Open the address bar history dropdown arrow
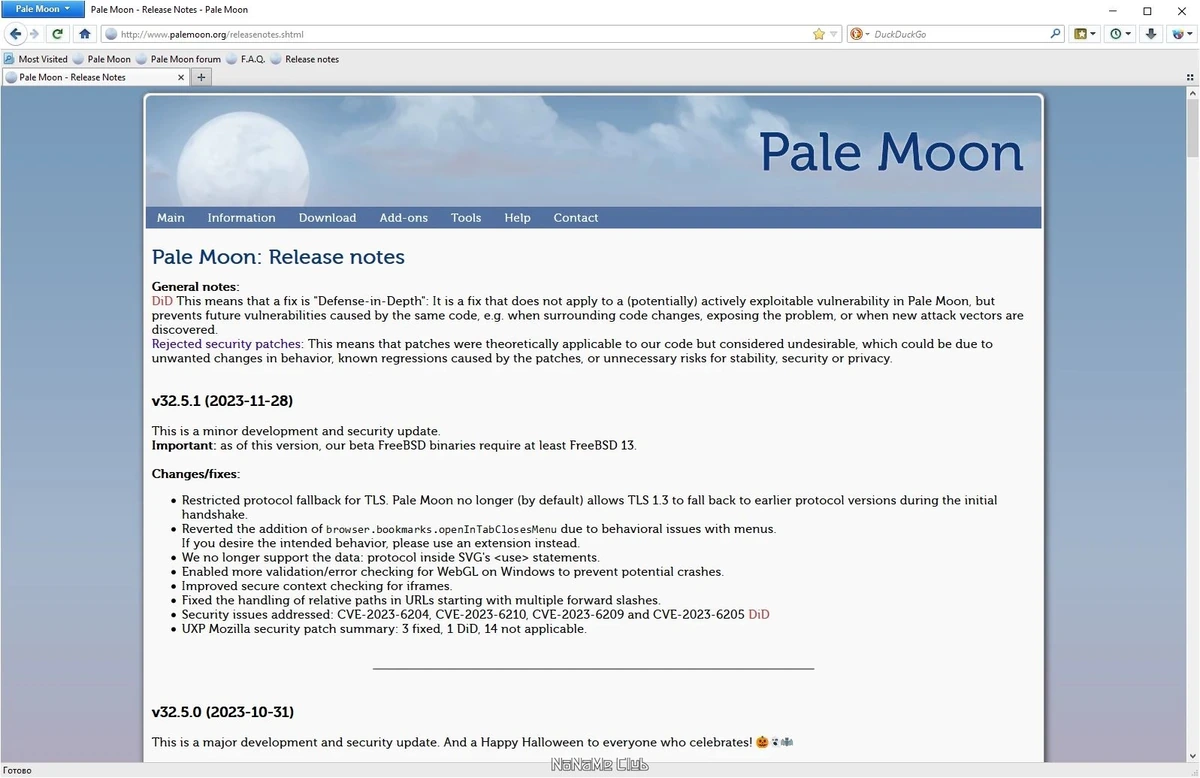Screen dimensions: 1200x778 (834, 34)
